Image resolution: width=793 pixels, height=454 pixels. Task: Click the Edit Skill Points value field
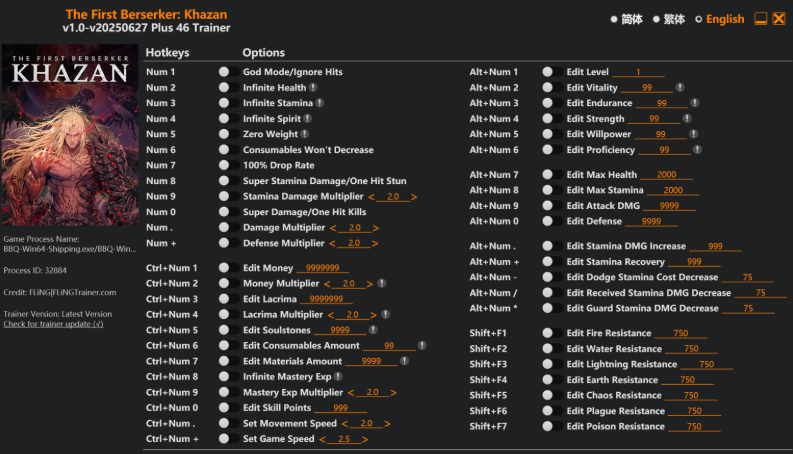(340, 407)
